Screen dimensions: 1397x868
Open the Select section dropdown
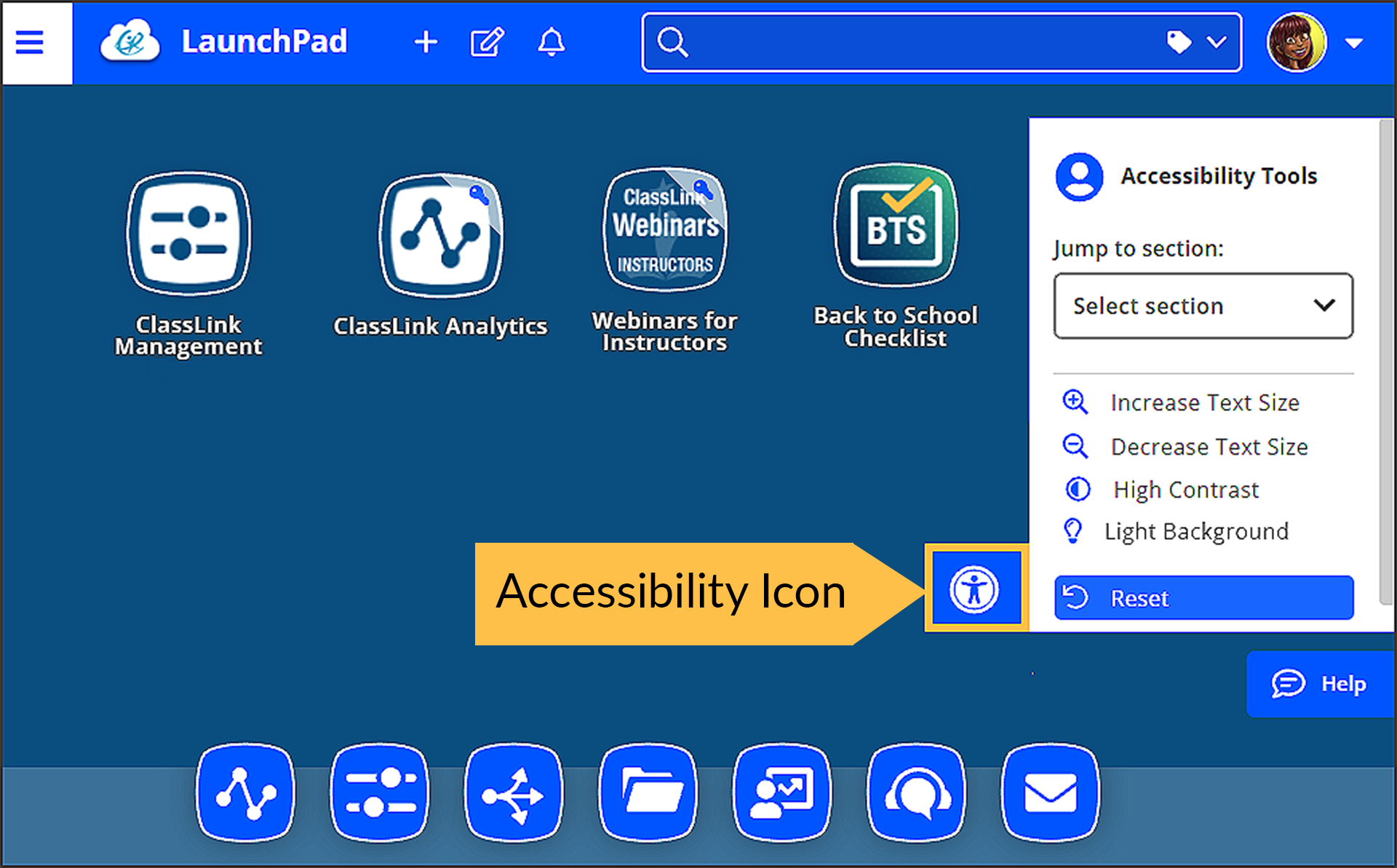1203,306
